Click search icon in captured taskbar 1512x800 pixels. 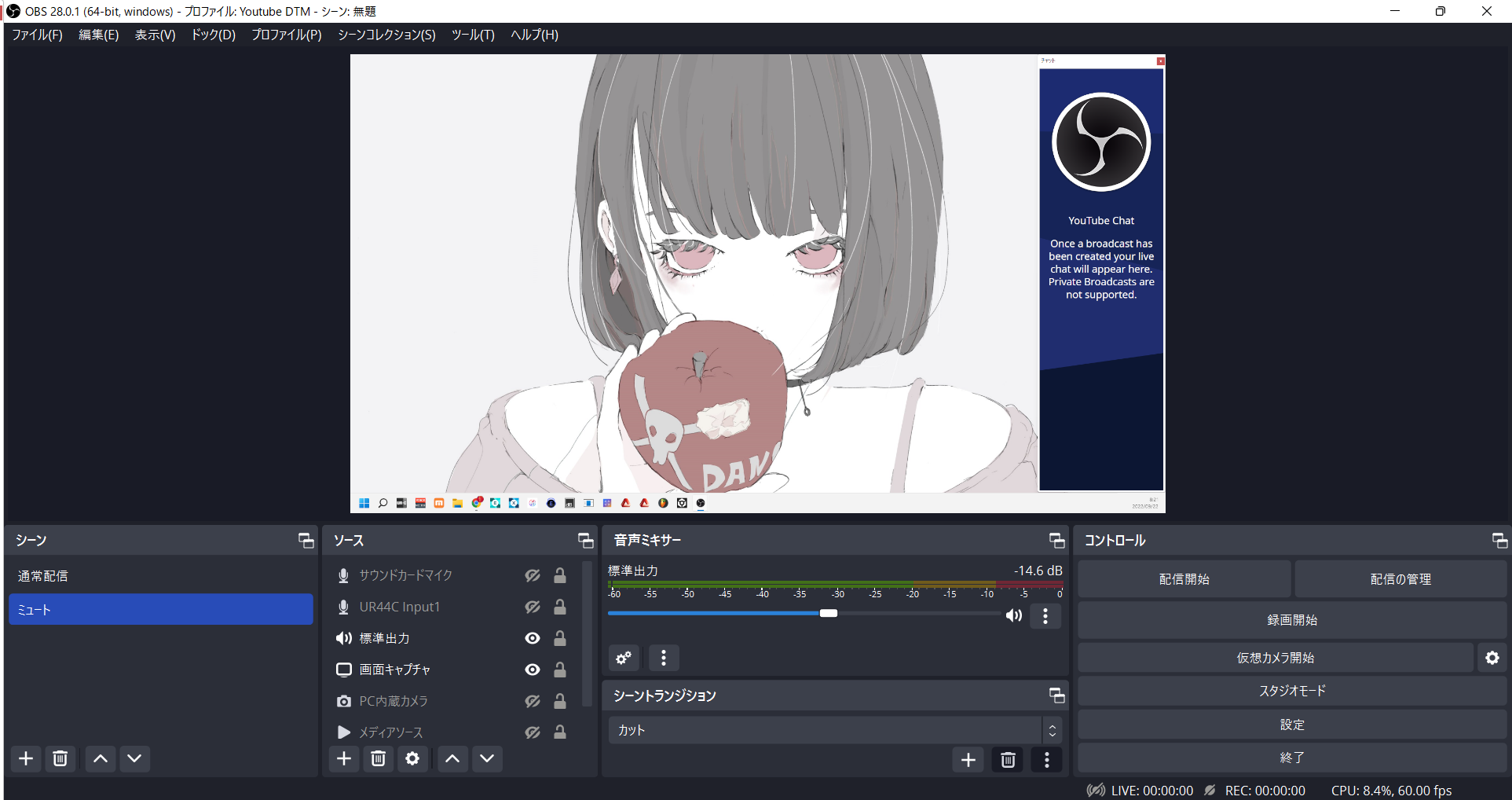click(x=383, y=503)
